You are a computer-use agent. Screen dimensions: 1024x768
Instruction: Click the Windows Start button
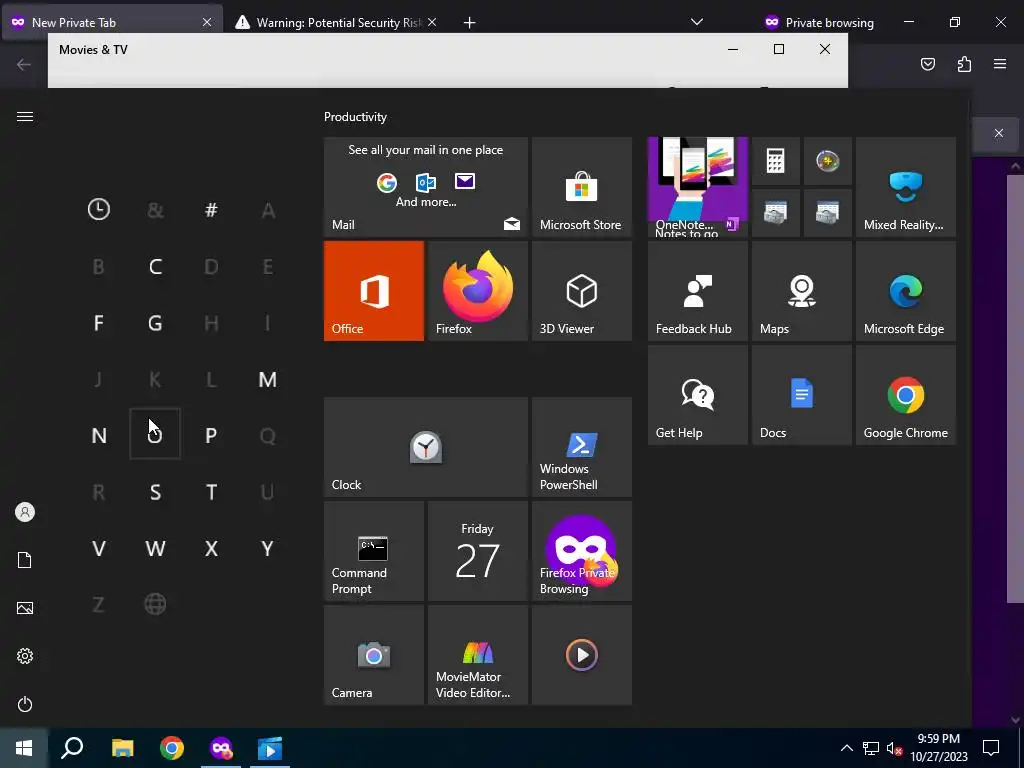coord(24,748)
